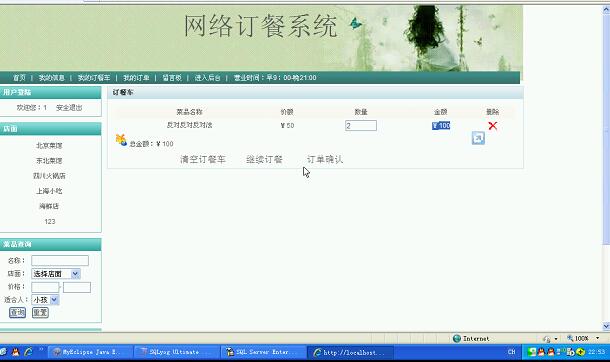
Task: Click the ¥50 price cell
Action: (x=287, y=126)
